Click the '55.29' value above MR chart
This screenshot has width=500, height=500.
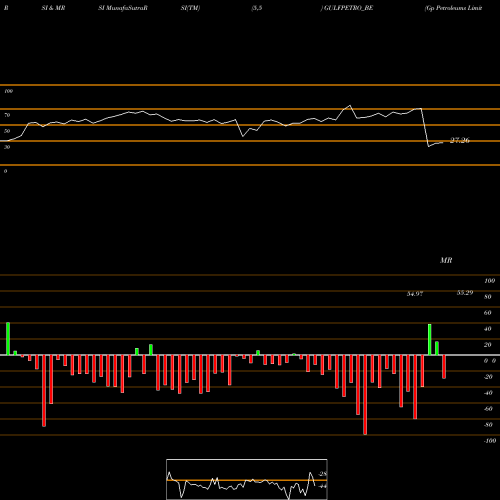click(465, 293)
